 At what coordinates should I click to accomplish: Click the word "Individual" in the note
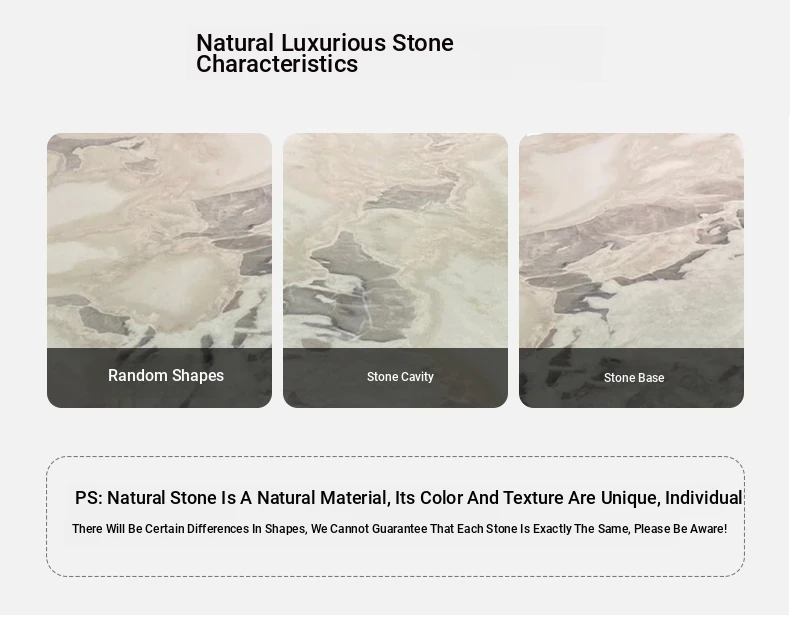point(704,498)
